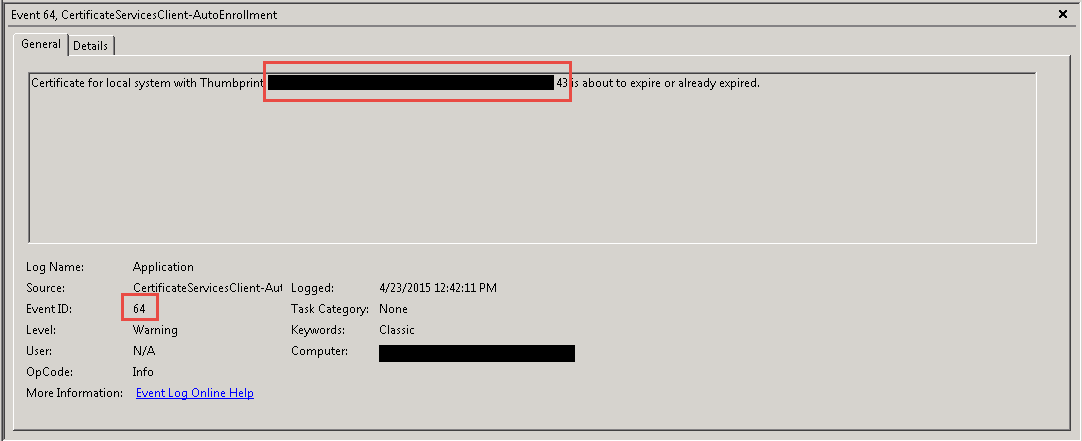Close the Event 64 details pane
The width and height of the screenshot is (1082, 441).
coord(1063,14)
